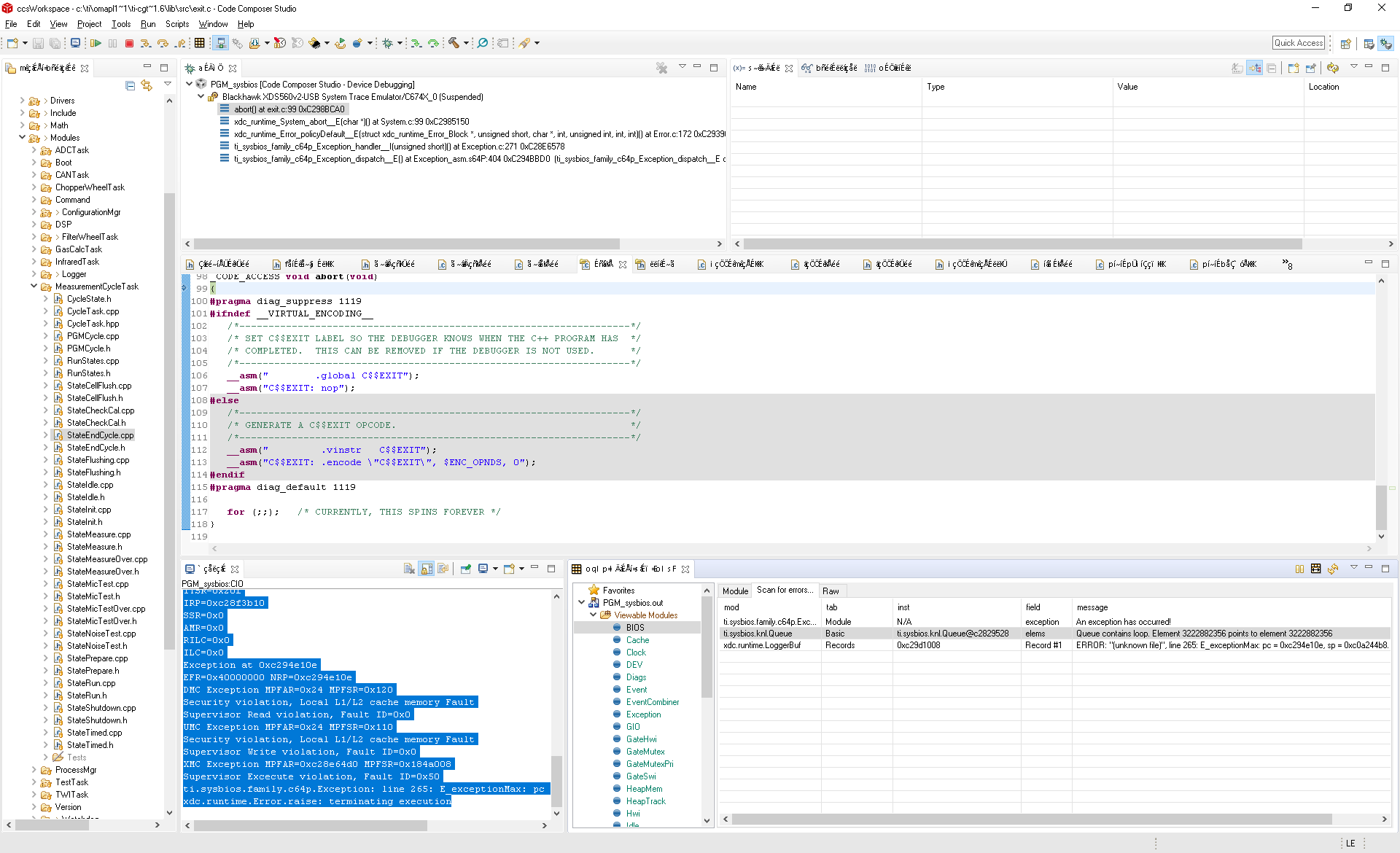Viewport: 1400px width, 853px height.
Task: Toggle the highlighted debug toolbar button
Action: (x=220, y=44)
